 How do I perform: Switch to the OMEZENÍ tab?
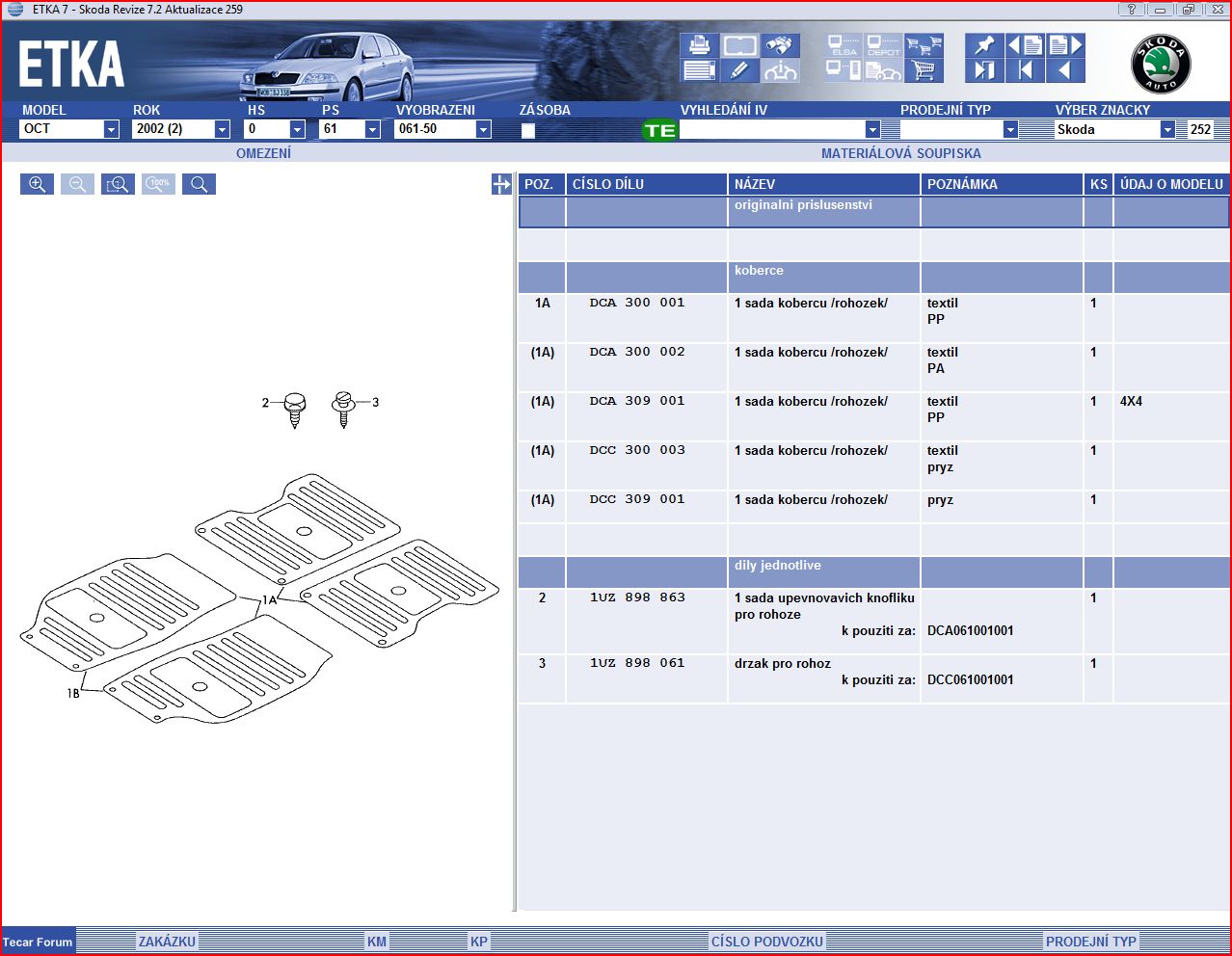[263, 153]
